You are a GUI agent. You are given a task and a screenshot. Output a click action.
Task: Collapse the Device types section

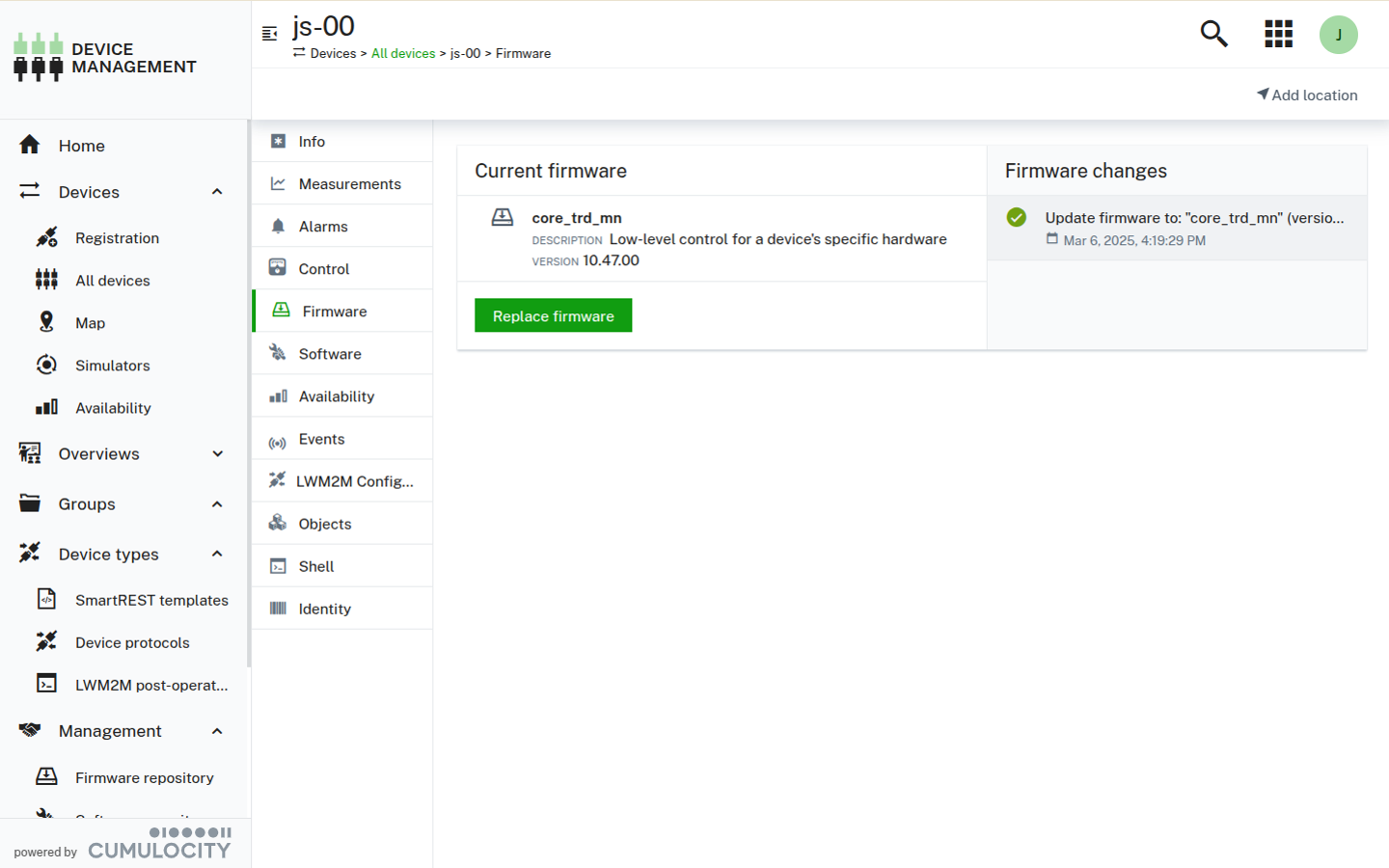click(x=217, y=555)
